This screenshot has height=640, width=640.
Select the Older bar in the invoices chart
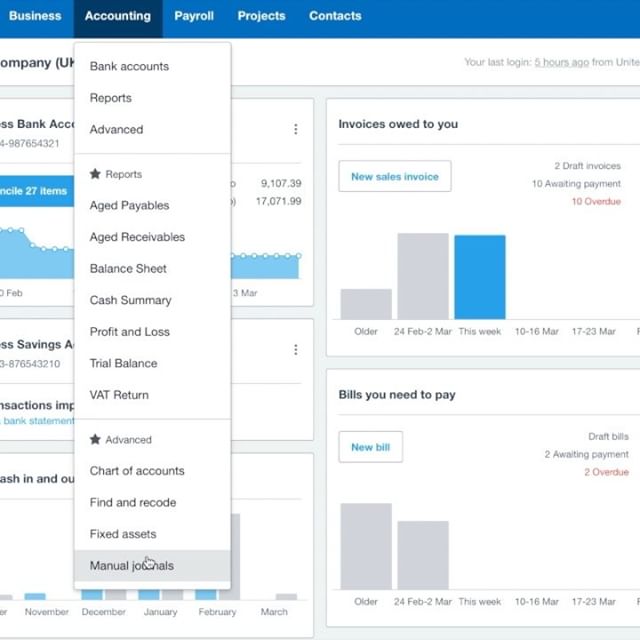pyautogui.click(x=366, y=304)
